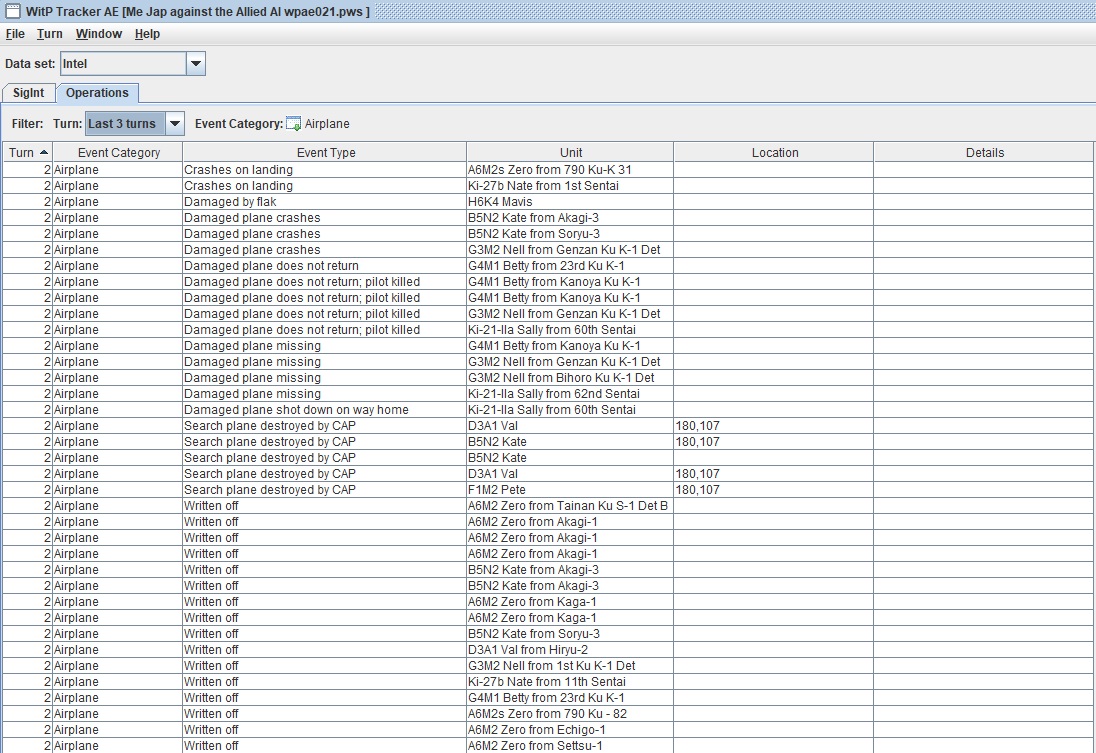
Task: Select G3M2 Nell from Bihoro Ku K-1 Det
Action: click(x=570, y=378)
